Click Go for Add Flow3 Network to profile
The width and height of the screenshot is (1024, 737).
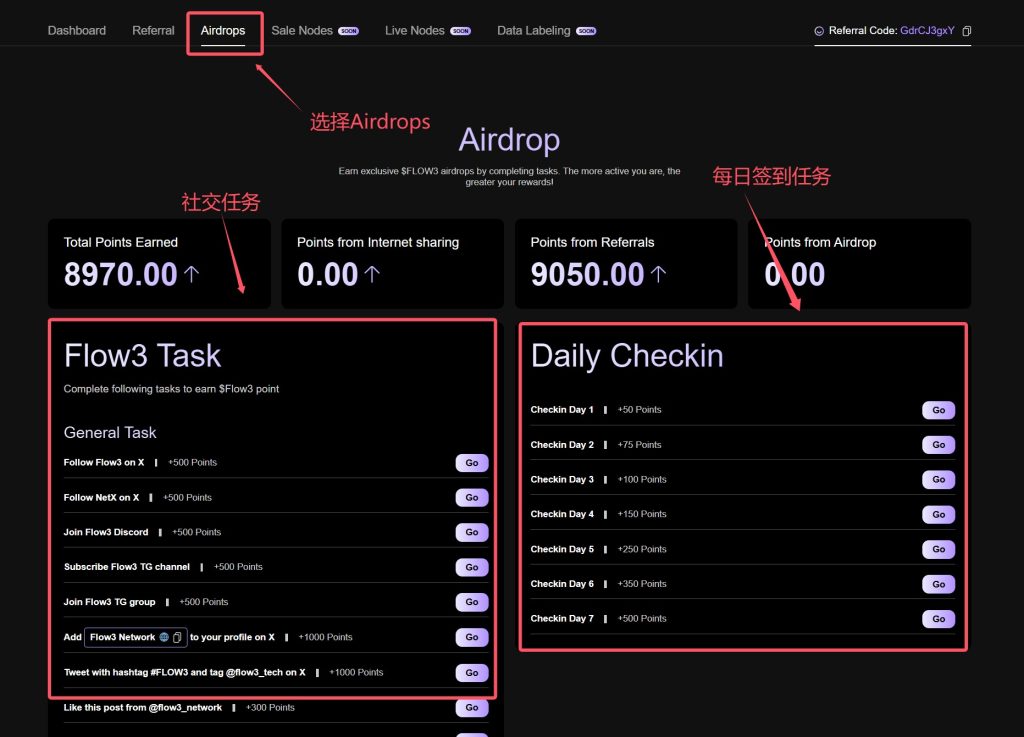pyautogui.click(x=472, y=637)
